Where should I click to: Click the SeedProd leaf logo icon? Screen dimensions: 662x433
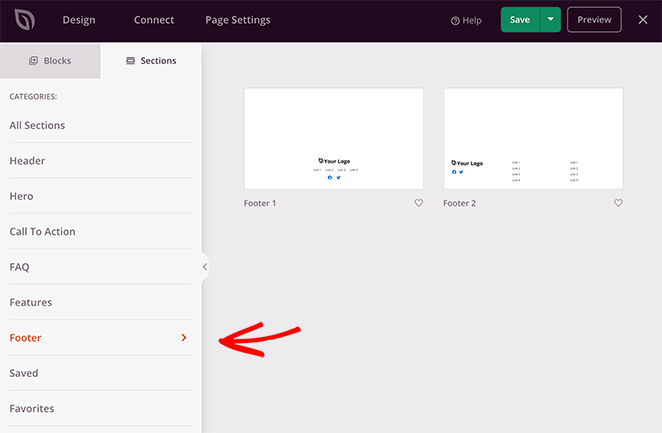click(x=21, y=20)
